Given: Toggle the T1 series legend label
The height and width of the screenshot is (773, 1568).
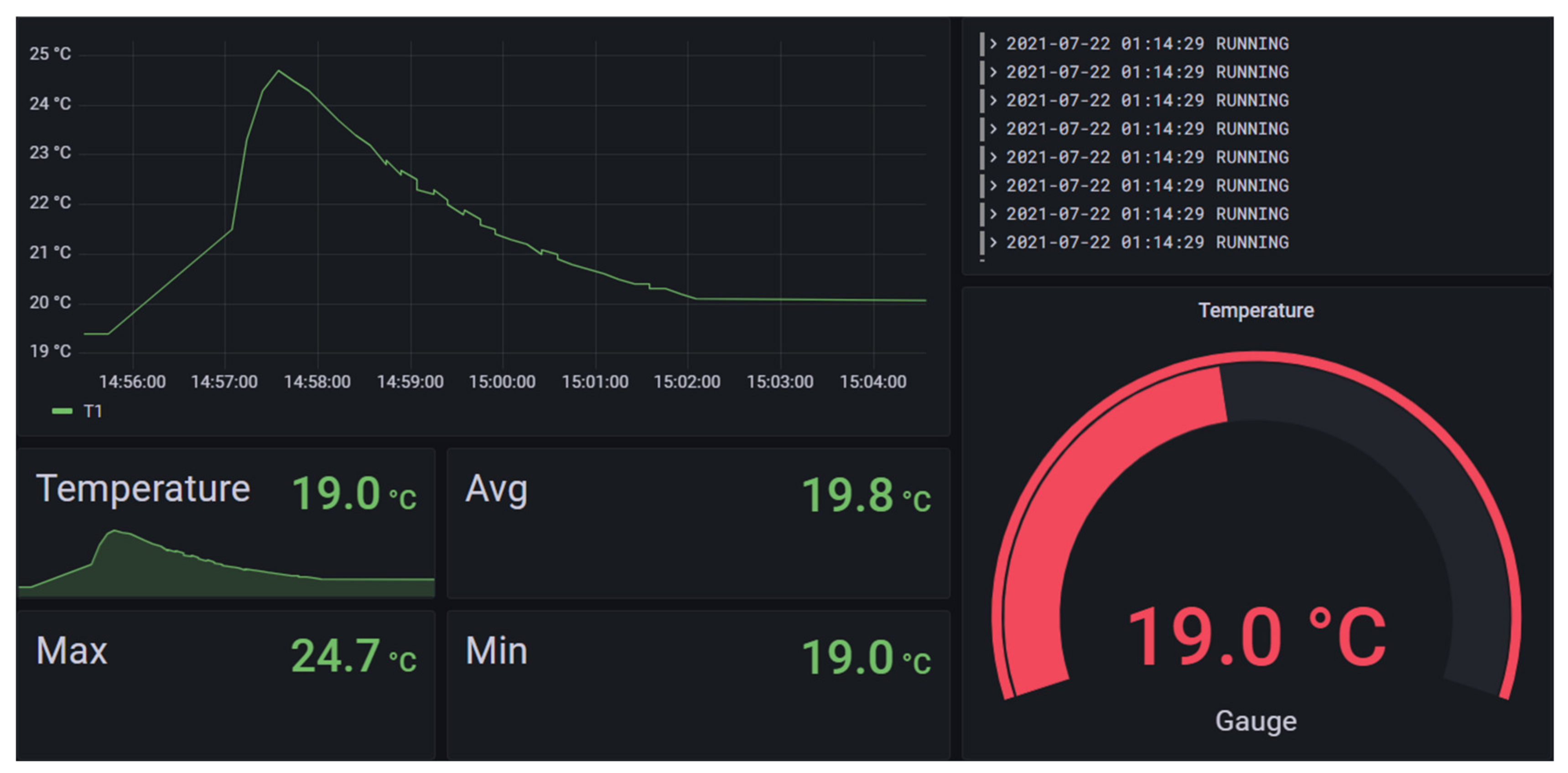Looking at the screenshot, I should click(x=93, y=411).
